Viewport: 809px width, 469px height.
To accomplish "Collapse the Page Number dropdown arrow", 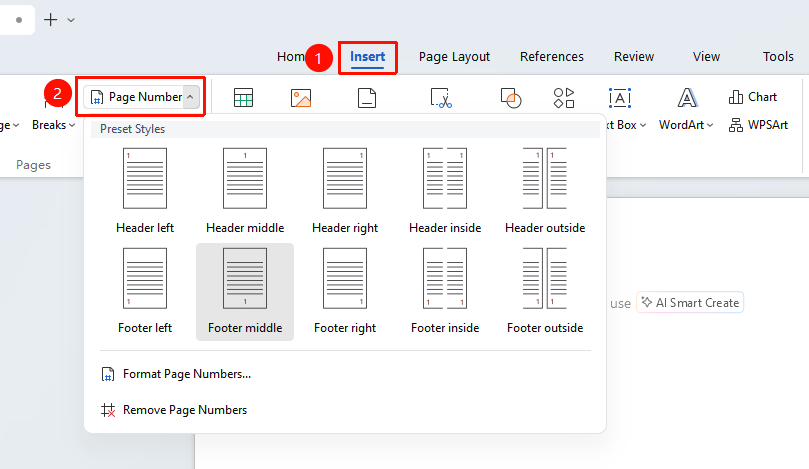I will [x=190, y=96].
